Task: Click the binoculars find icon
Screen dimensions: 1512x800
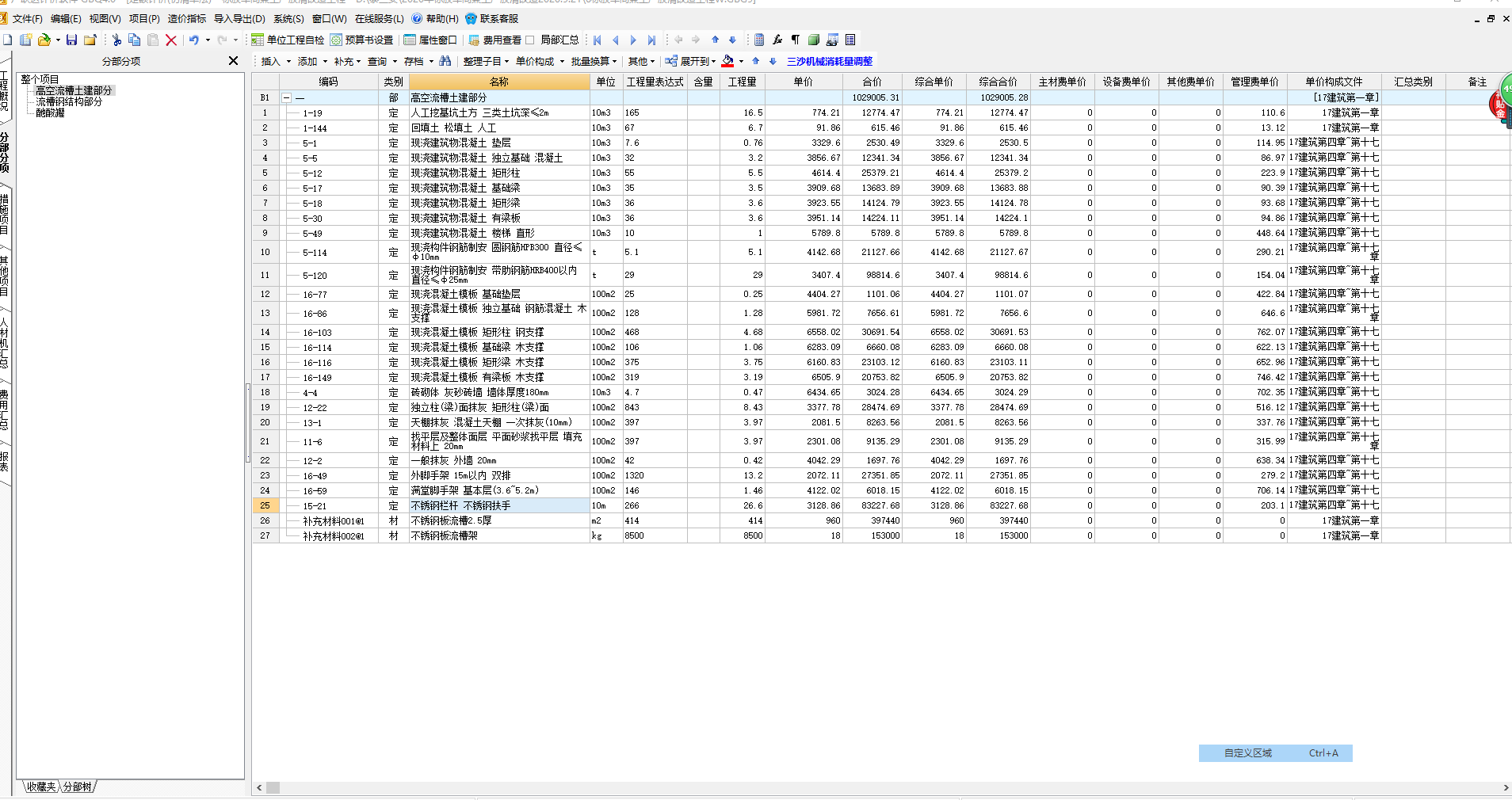Action: coord(445,61)
